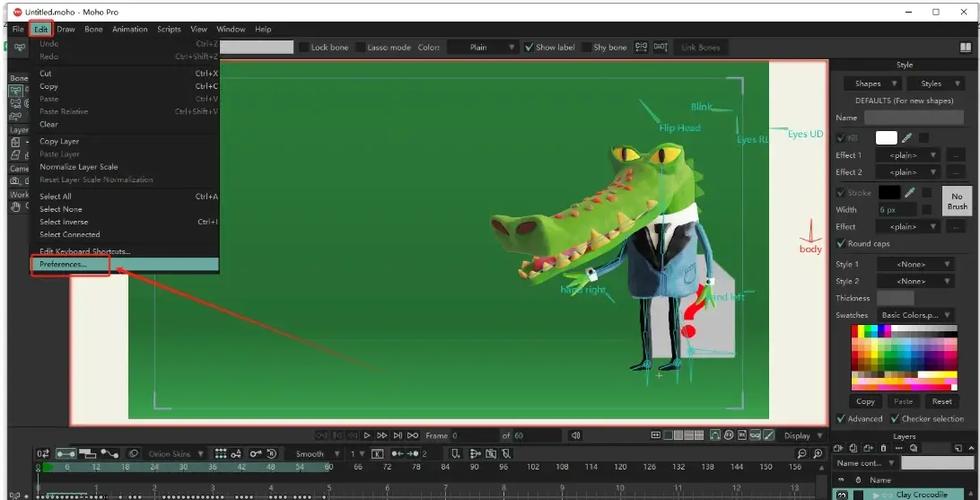980x500 pixels.
Task: Click the timeline zoom out magnifier
Action: [x=802, y=454]
